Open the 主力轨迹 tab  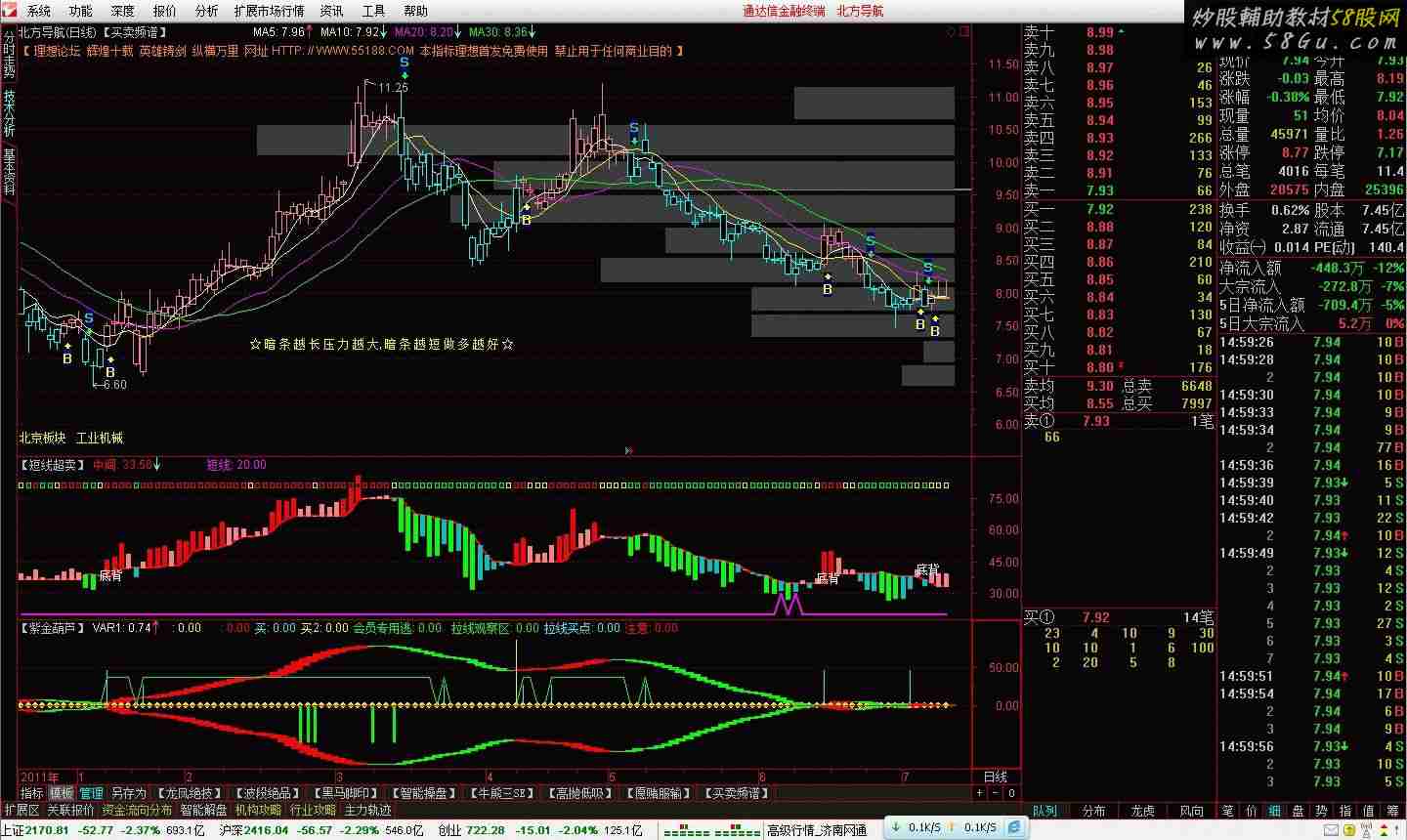pos(367,810)
